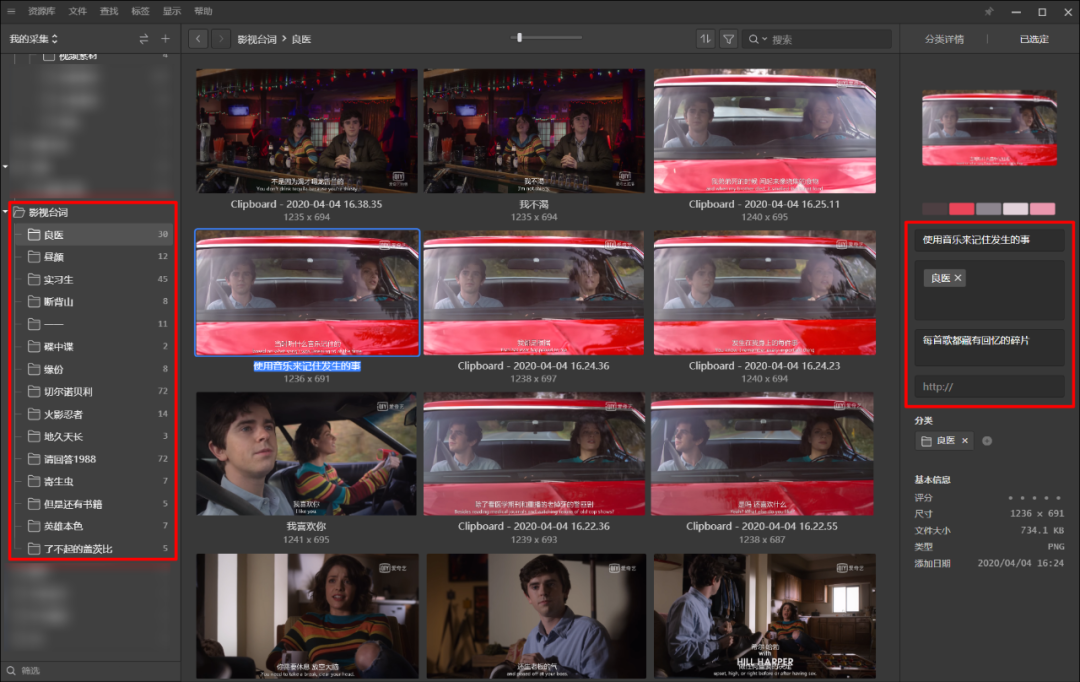The height and width of the screenshot is (682, 1080).
Task: Select the red color swatch
Action: (x=962, y=209)
